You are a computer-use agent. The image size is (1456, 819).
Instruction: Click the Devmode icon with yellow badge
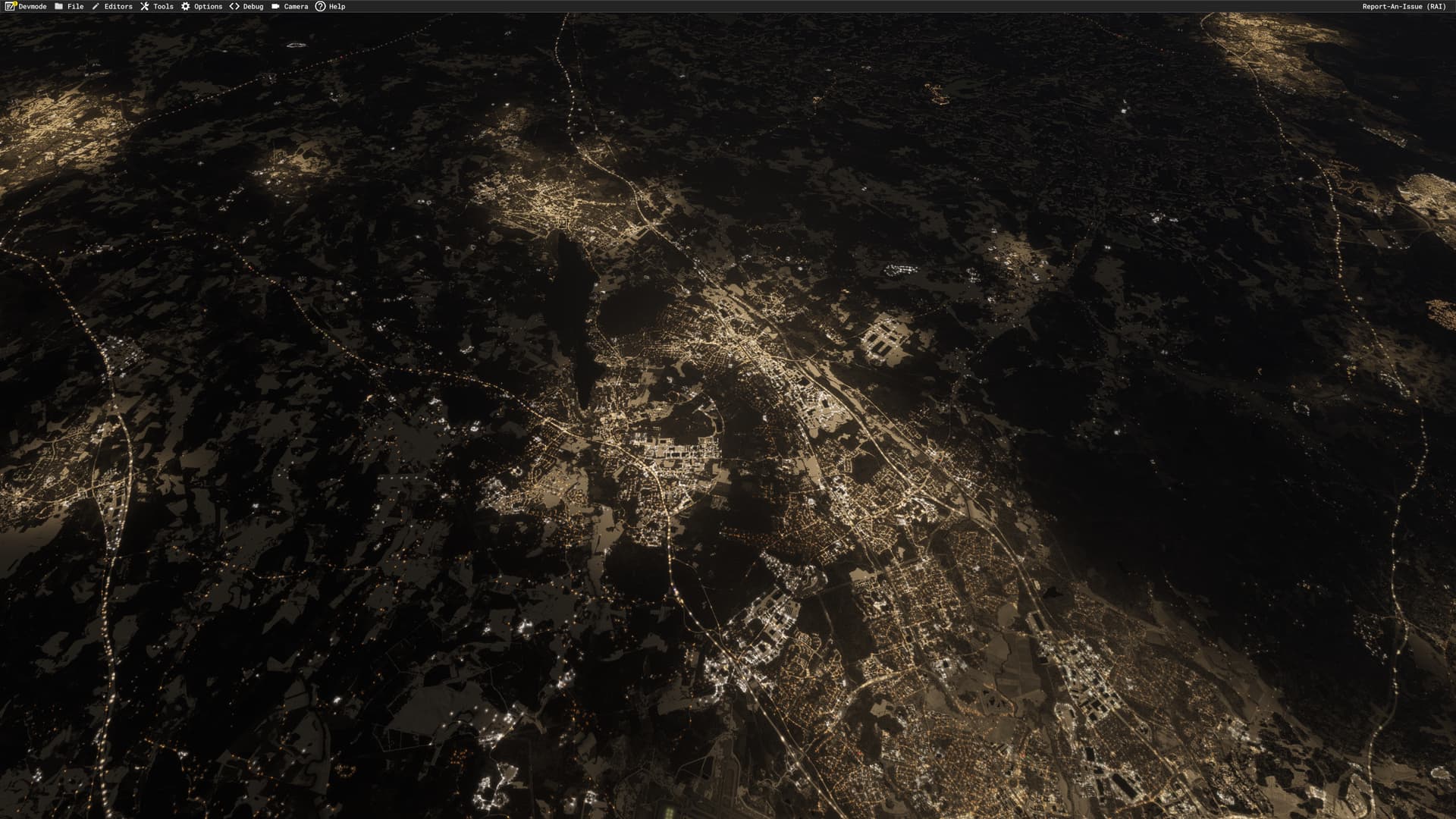10,6
